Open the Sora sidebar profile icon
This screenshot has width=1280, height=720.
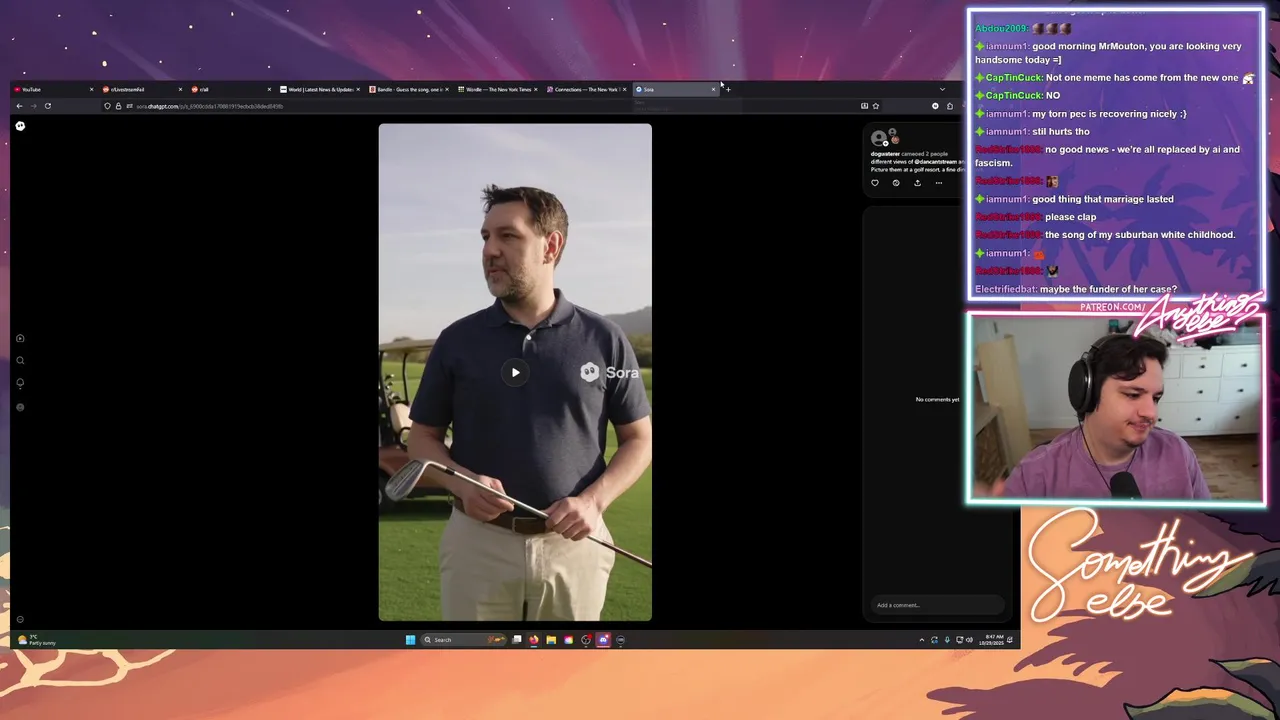[20, 407]
